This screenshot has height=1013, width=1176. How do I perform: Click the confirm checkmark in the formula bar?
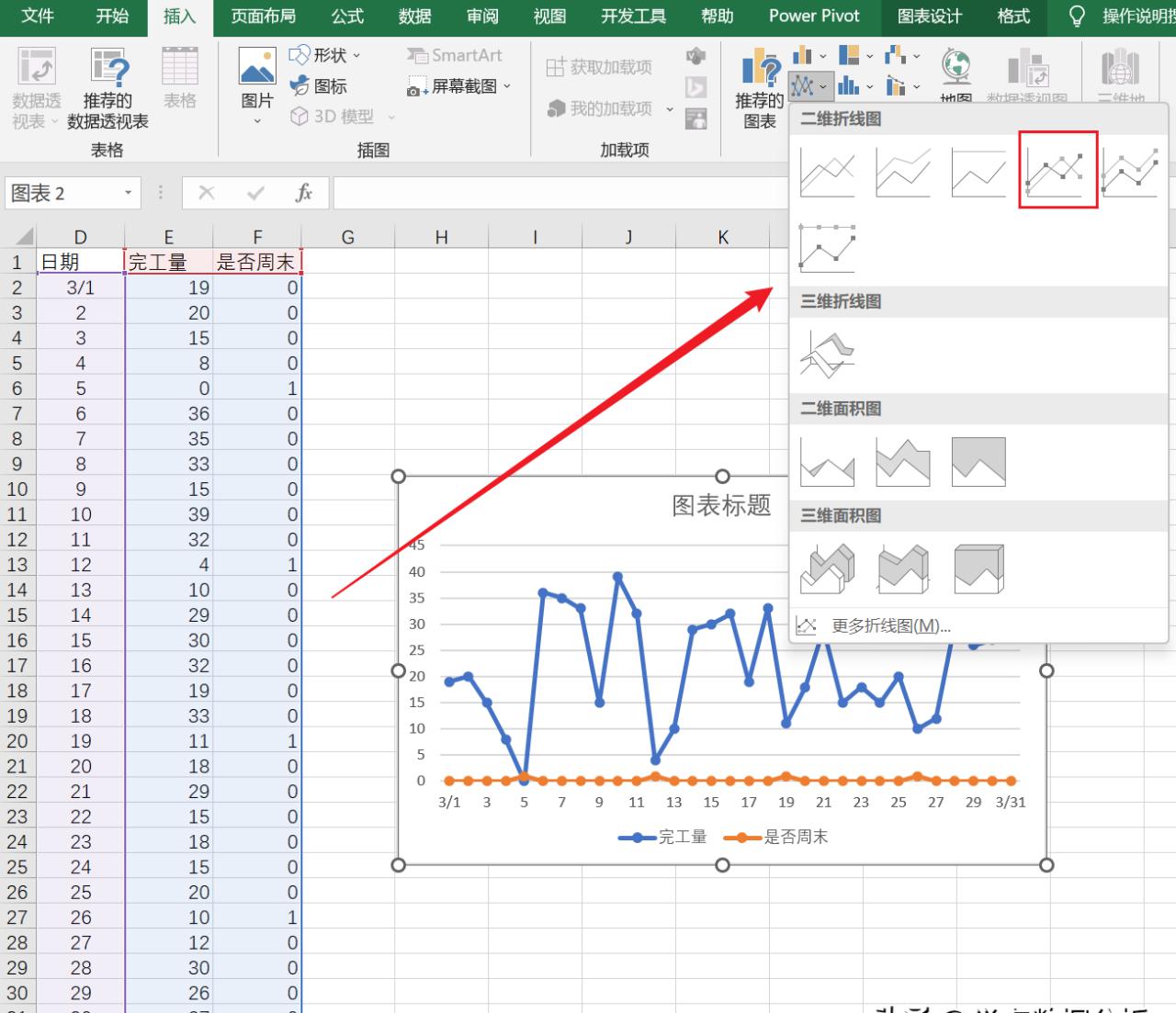tap(256, 193)
